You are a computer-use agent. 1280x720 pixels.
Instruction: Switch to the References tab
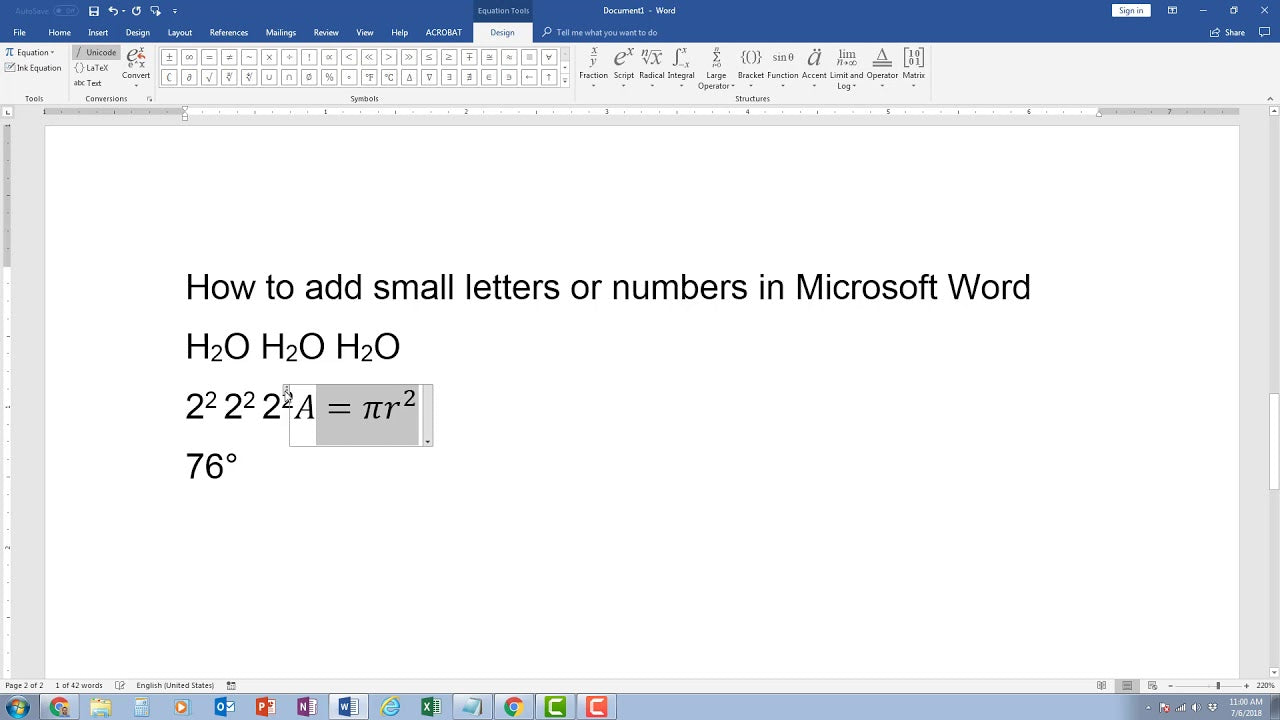click(229, 32)
